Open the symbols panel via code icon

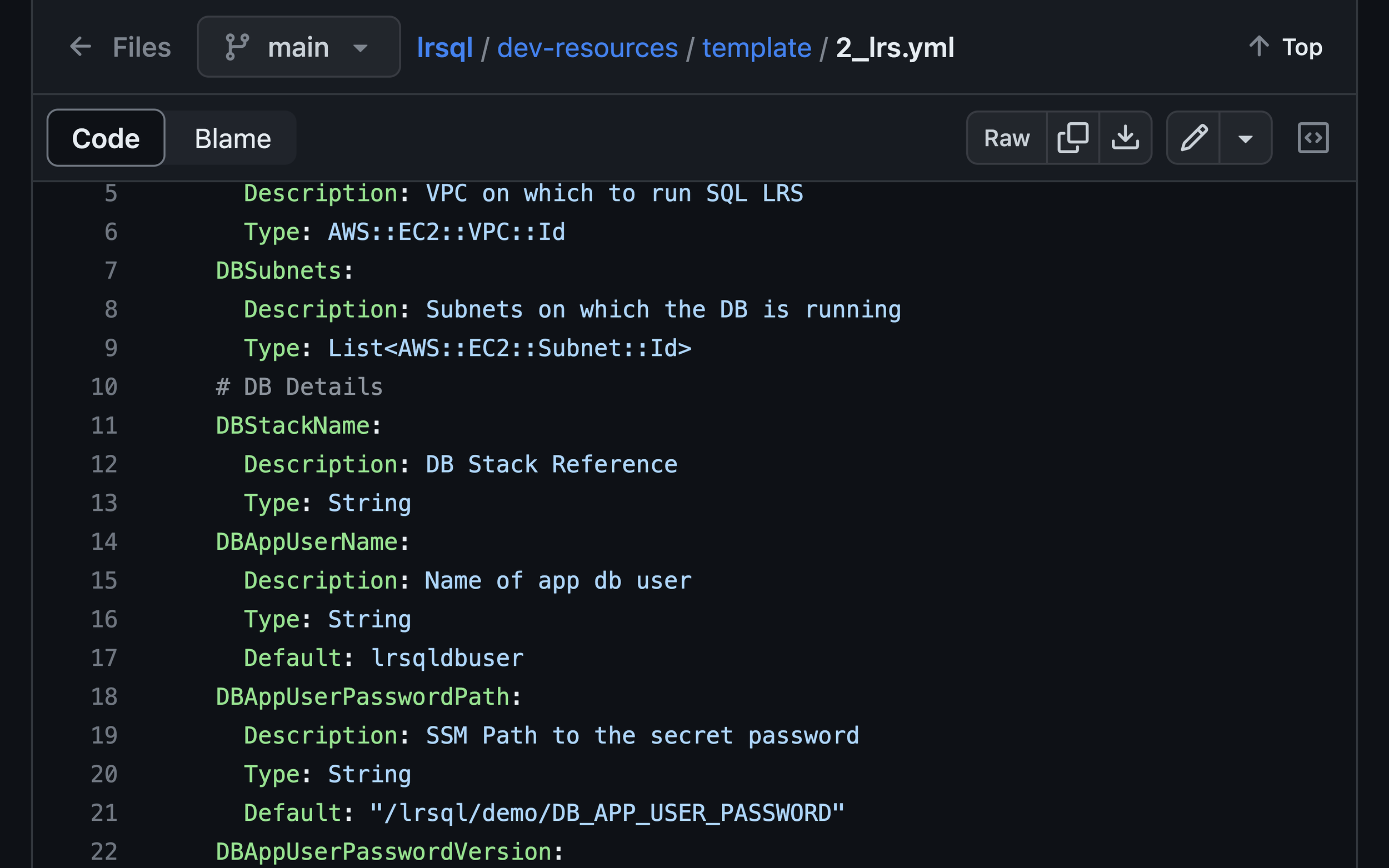tap(1313, 138)
